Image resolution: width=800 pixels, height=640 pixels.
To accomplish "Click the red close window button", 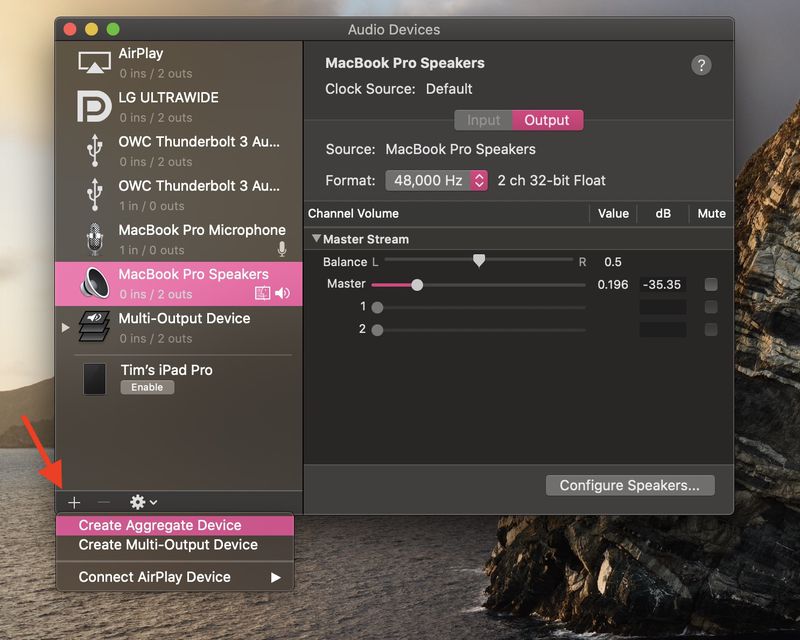I will point(70,29).
